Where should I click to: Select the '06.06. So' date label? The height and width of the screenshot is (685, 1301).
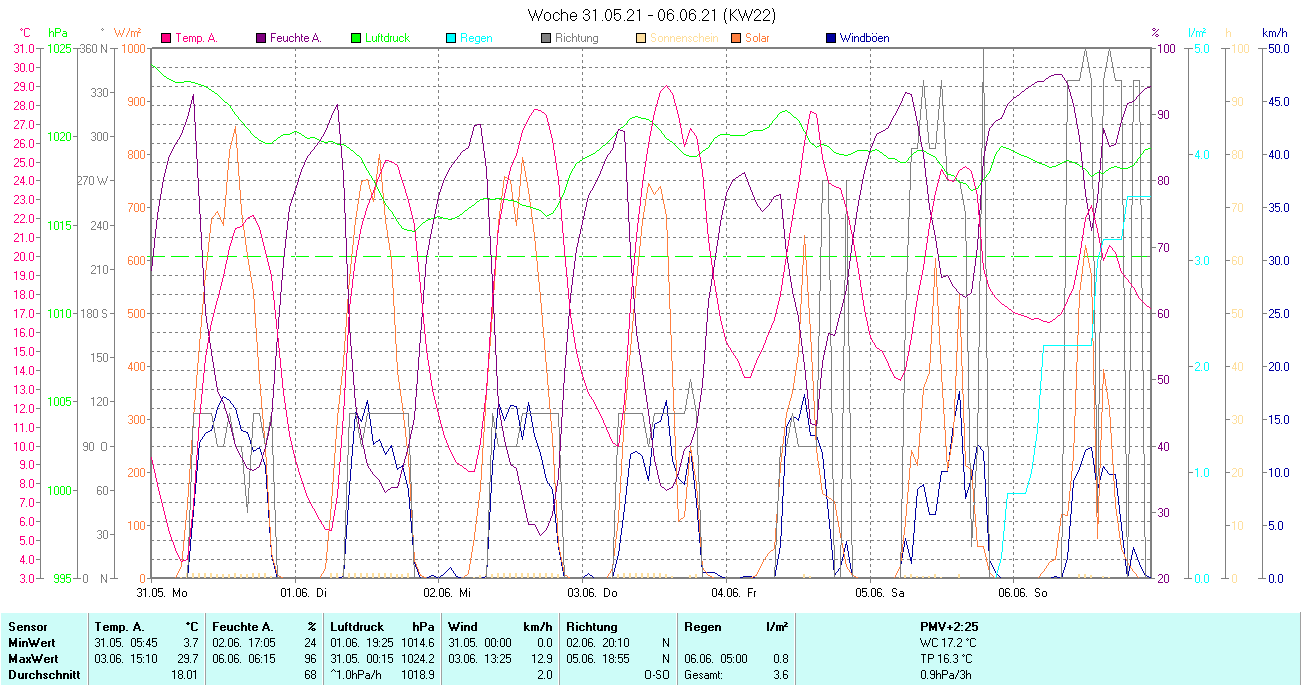(1022, 593)
